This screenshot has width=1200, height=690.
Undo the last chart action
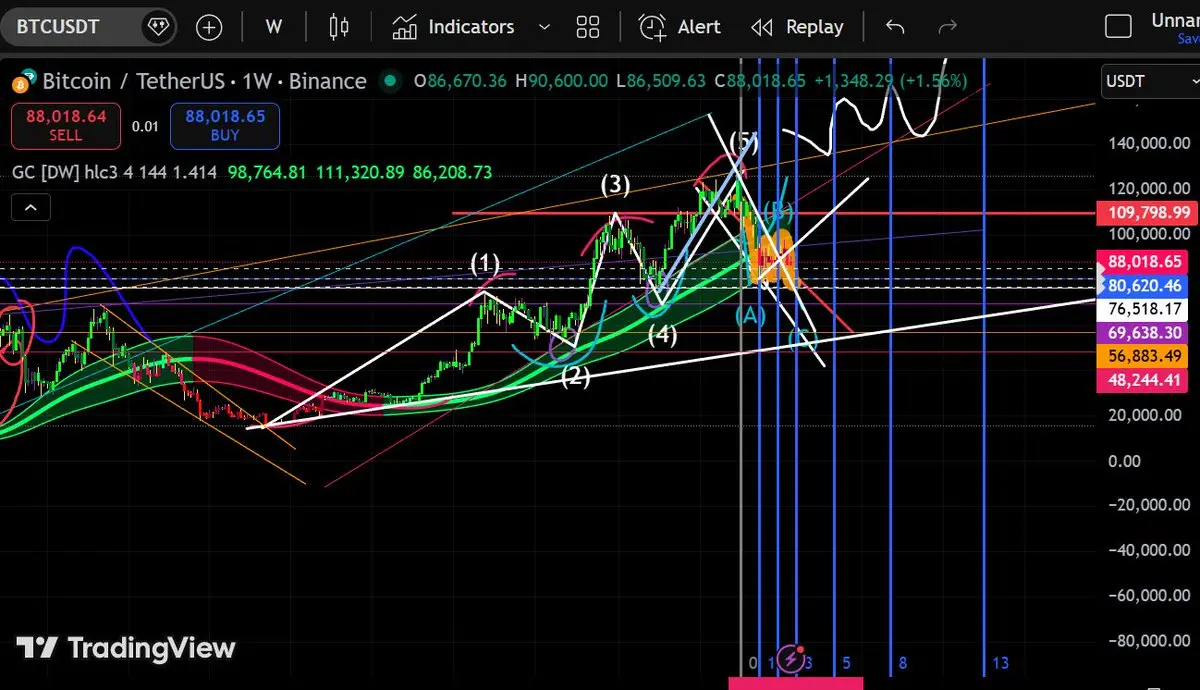pos(895,27)
